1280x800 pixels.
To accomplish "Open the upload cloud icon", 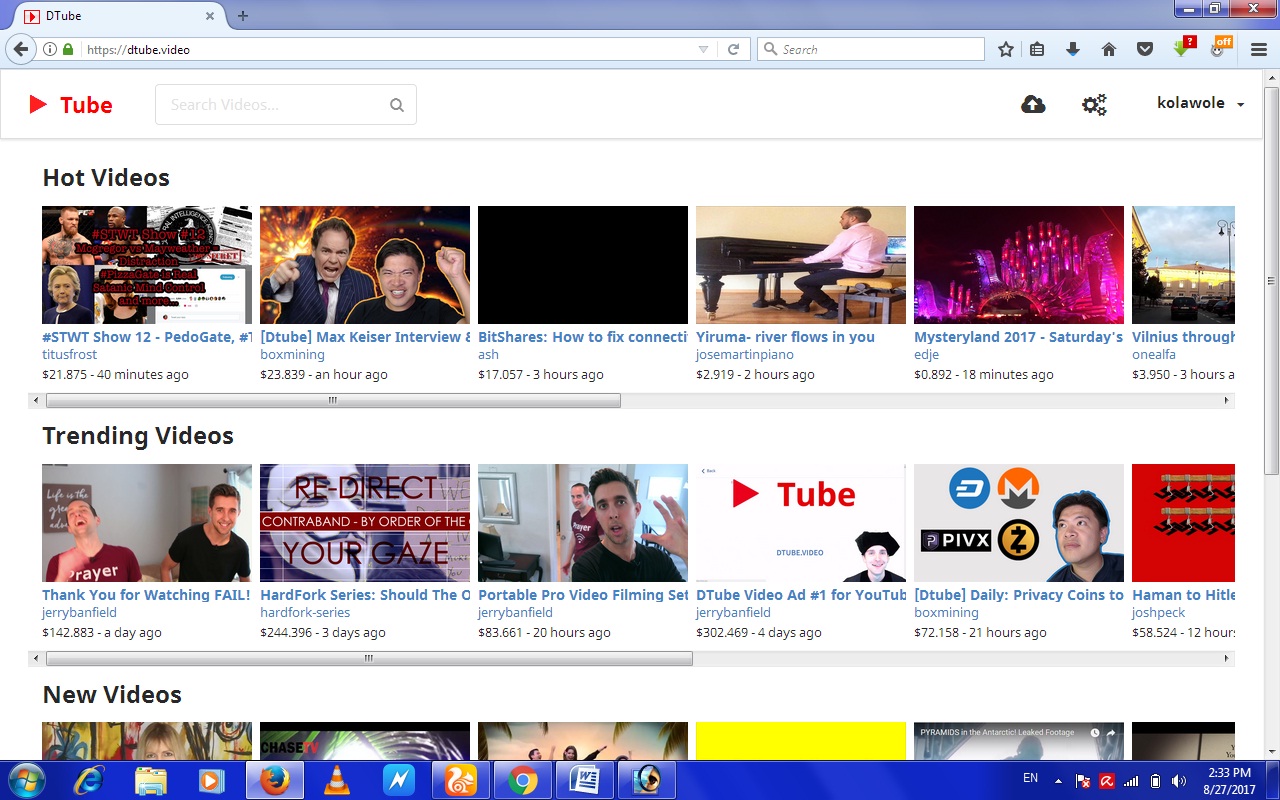I will (x=1033, y=104).
